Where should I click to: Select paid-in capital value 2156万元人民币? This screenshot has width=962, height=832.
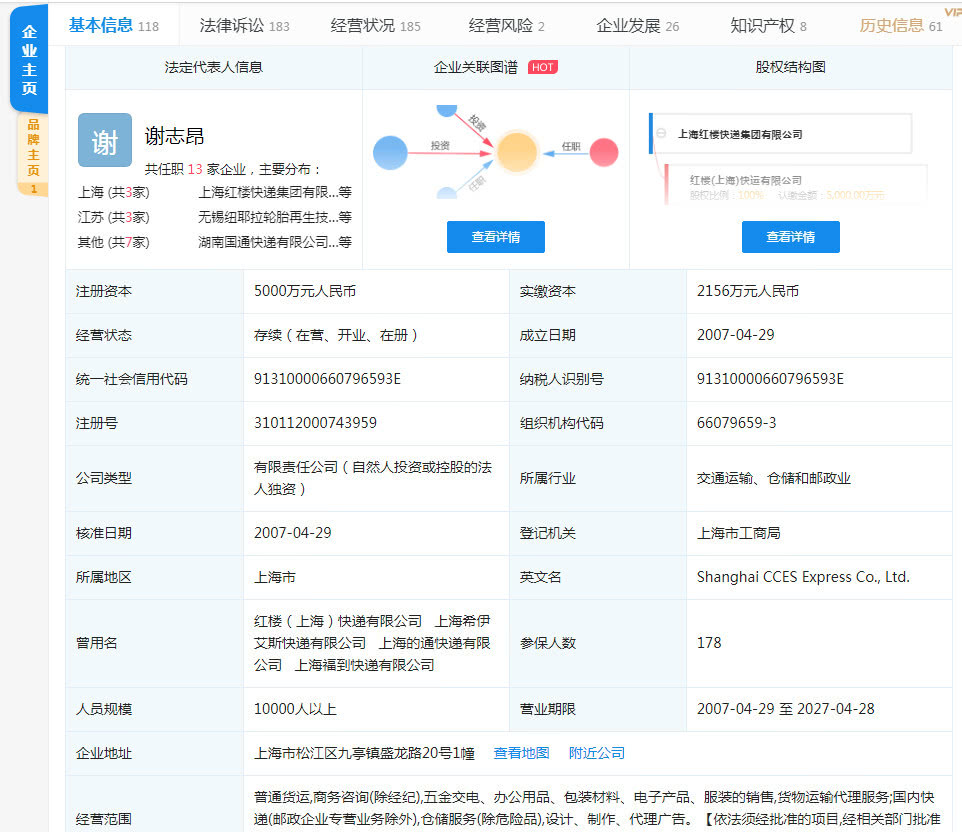tap(748, 291)
